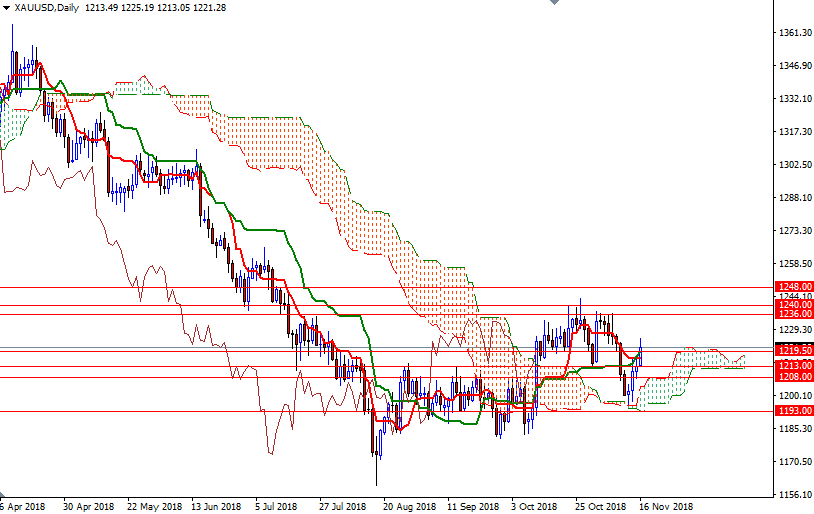Image resolution: width=814 pixels, height=514 pixels.
Task: Click the 1361.30 price axis label
Action: [x=794, y=33]
